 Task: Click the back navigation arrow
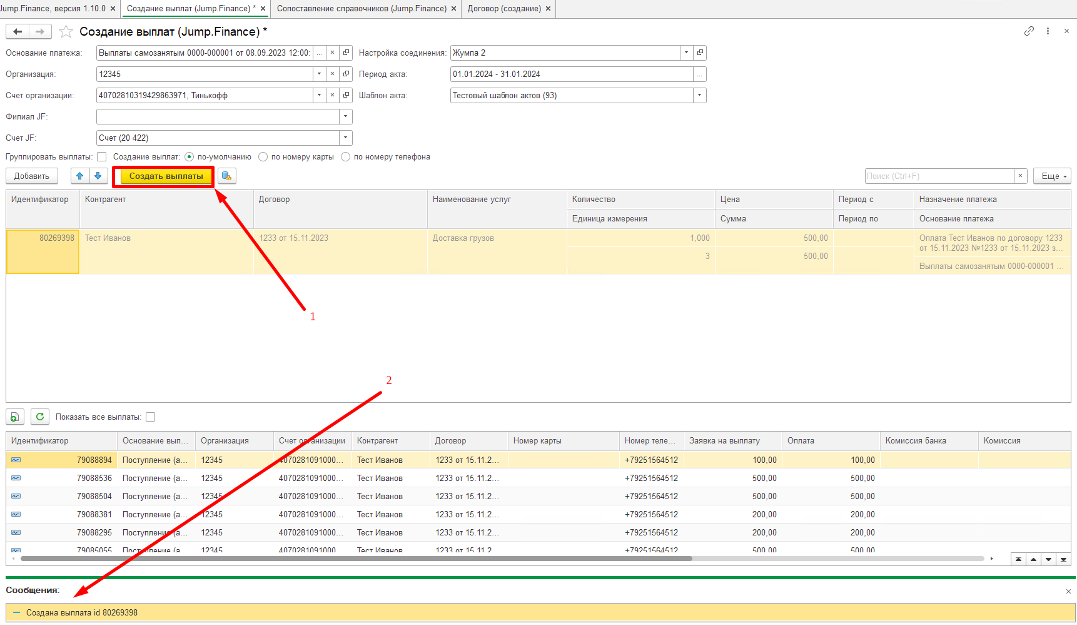click(18, 32)
